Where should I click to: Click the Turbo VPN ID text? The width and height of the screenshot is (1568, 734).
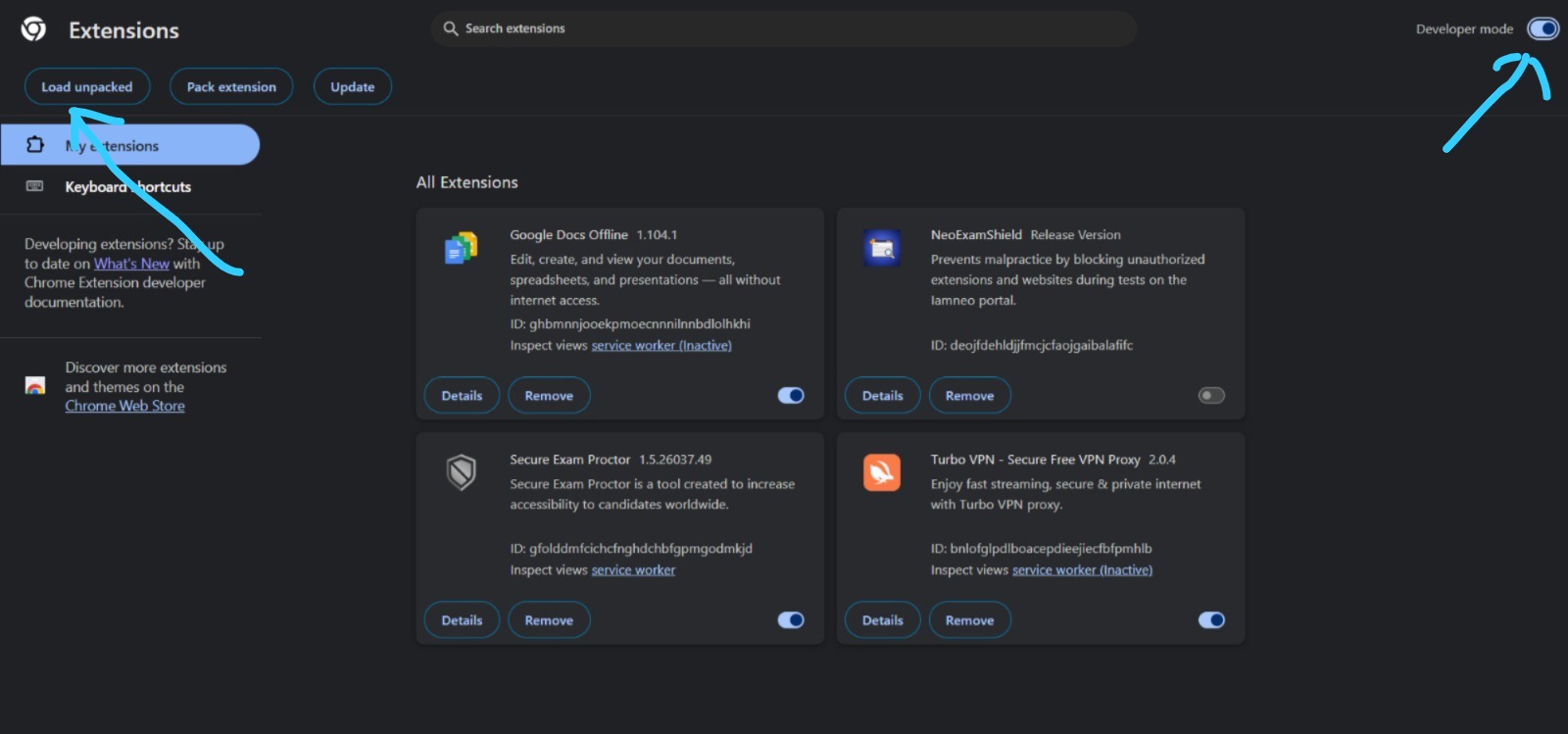pyautogui.click(x=1042, y=548)
